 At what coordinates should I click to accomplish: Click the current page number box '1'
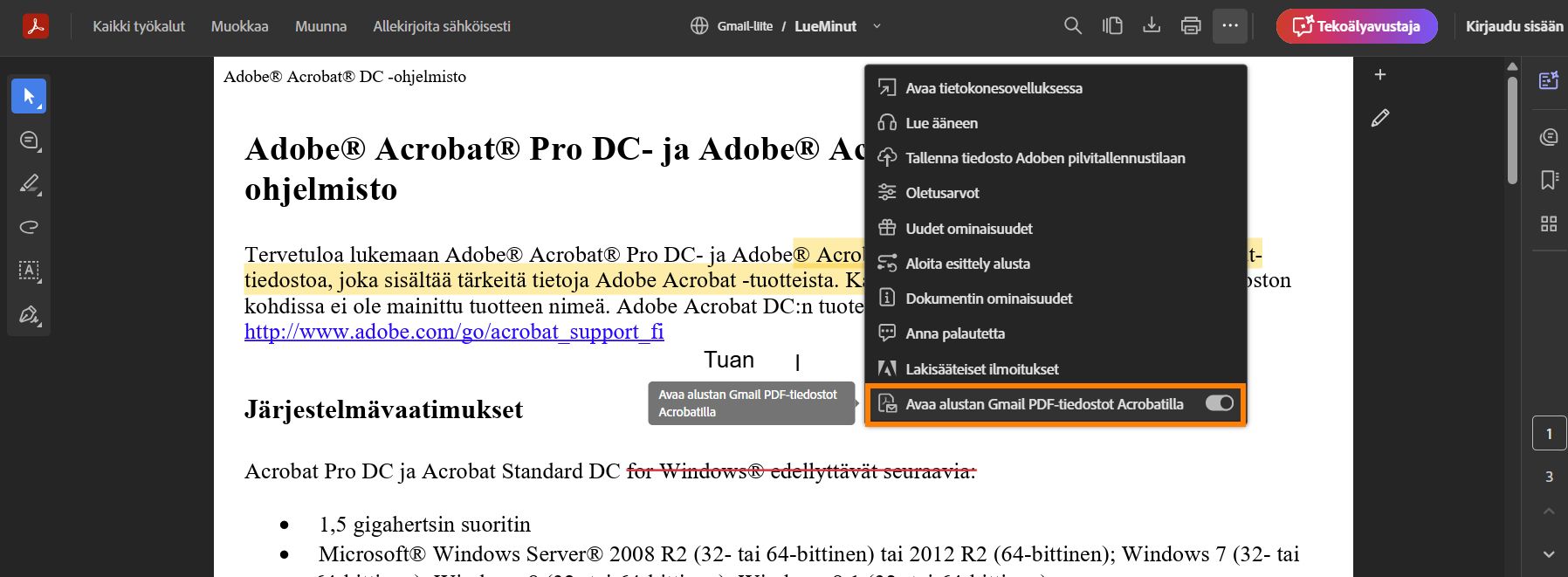pos(1549,434)
